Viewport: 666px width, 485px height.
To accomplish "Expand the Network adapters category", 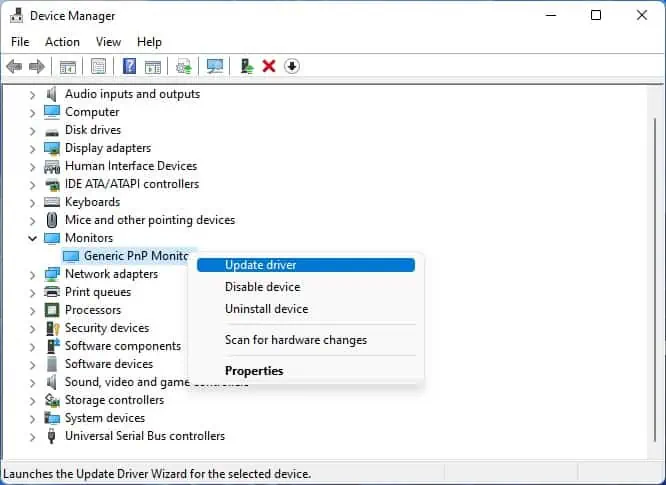I will click(32, 275).
